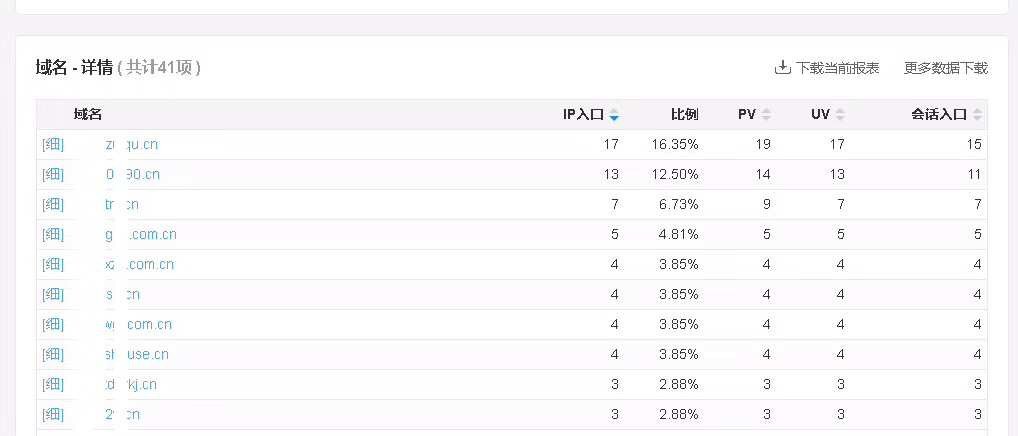This screenshot has height=436, width=1018.
Task: Click the UV column sort arrows
Action: [x=840, y=115]
